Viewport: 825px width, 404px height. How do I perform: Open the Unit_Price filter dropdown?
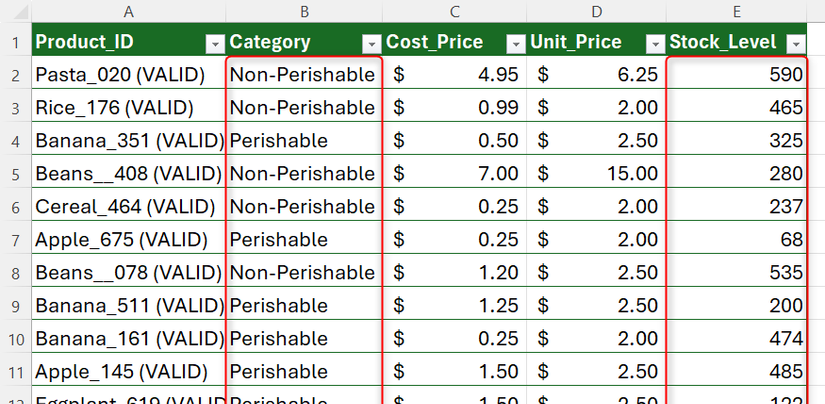pyautogui.click(x=655, y=43)
